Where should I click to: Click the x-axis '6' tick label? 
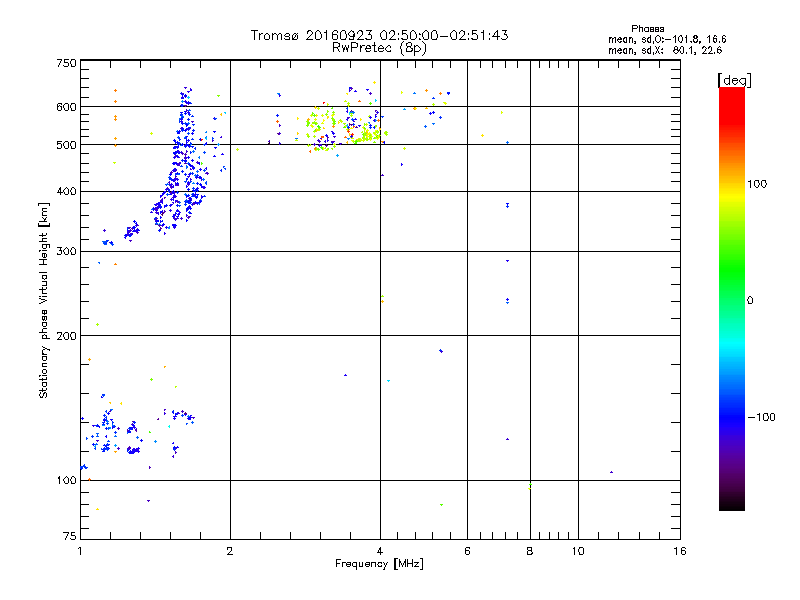(467, 551)
